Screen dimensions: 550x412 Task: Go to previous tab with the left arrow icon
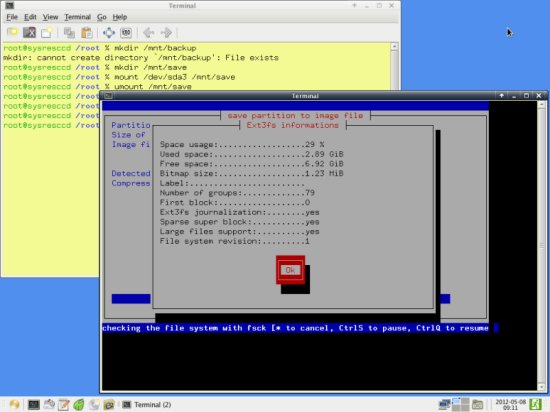149,33
